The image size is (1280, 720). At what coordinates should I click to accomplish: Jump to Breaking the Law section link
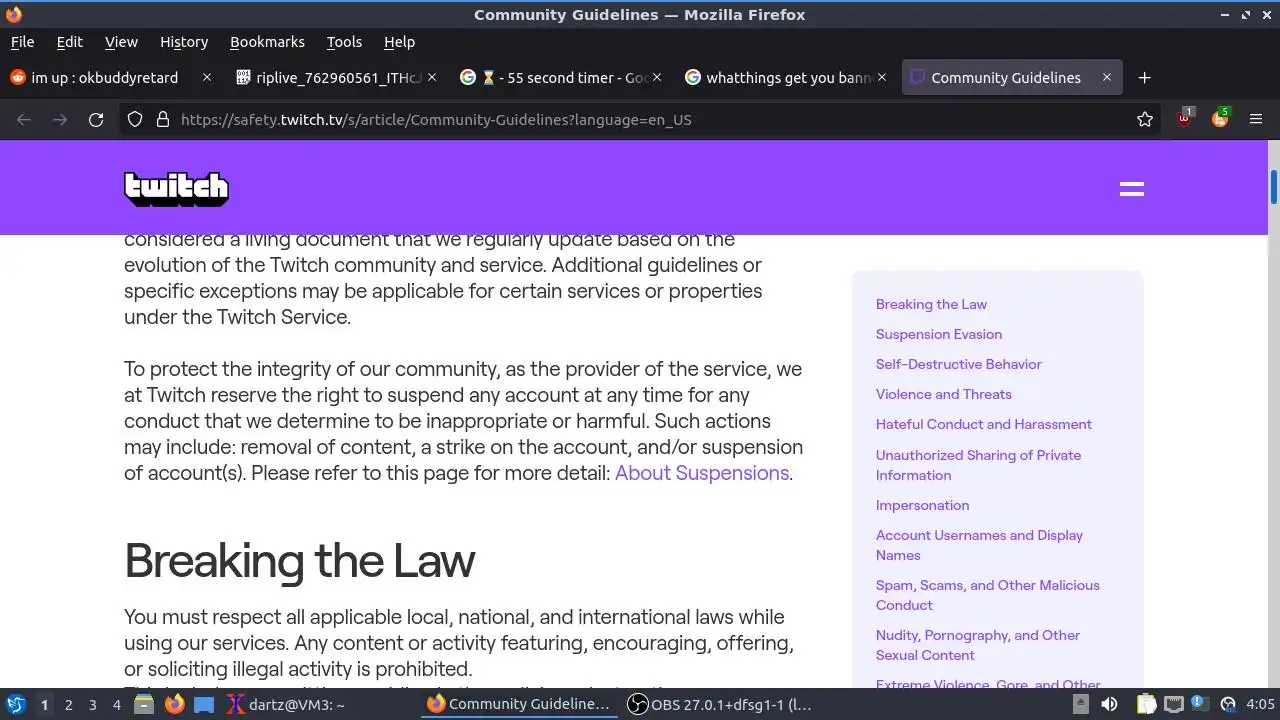point(931,304)
